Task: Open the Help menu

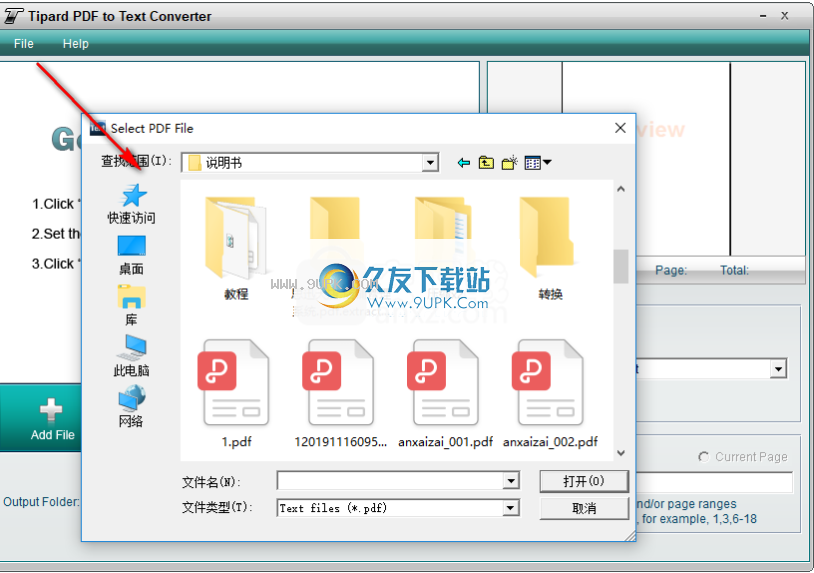Action: pos(76,44)
